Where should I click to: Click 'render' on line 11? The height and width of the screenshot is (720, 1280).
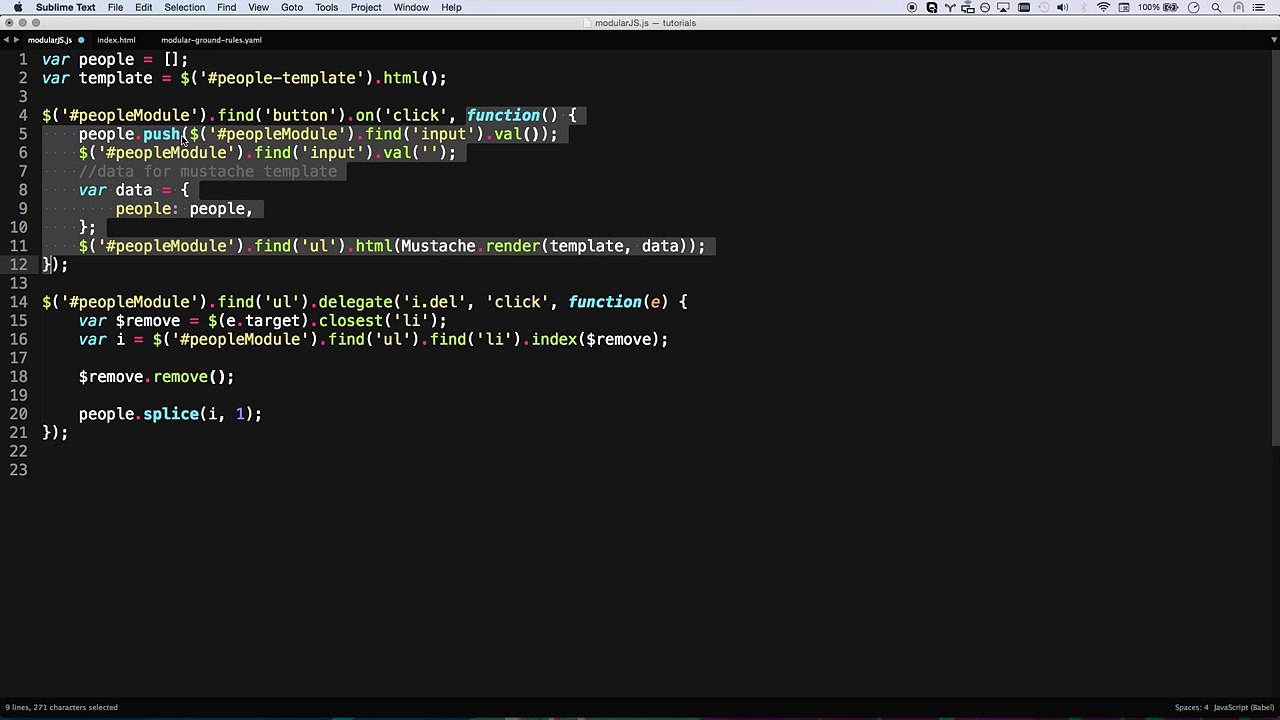tap(513, 246)
